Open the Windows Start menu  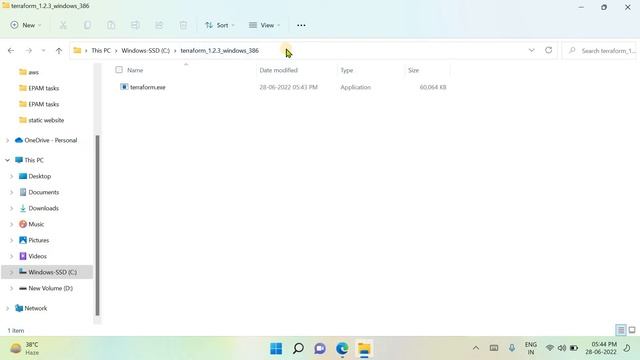pyautogui.click(x=276, y=349)
